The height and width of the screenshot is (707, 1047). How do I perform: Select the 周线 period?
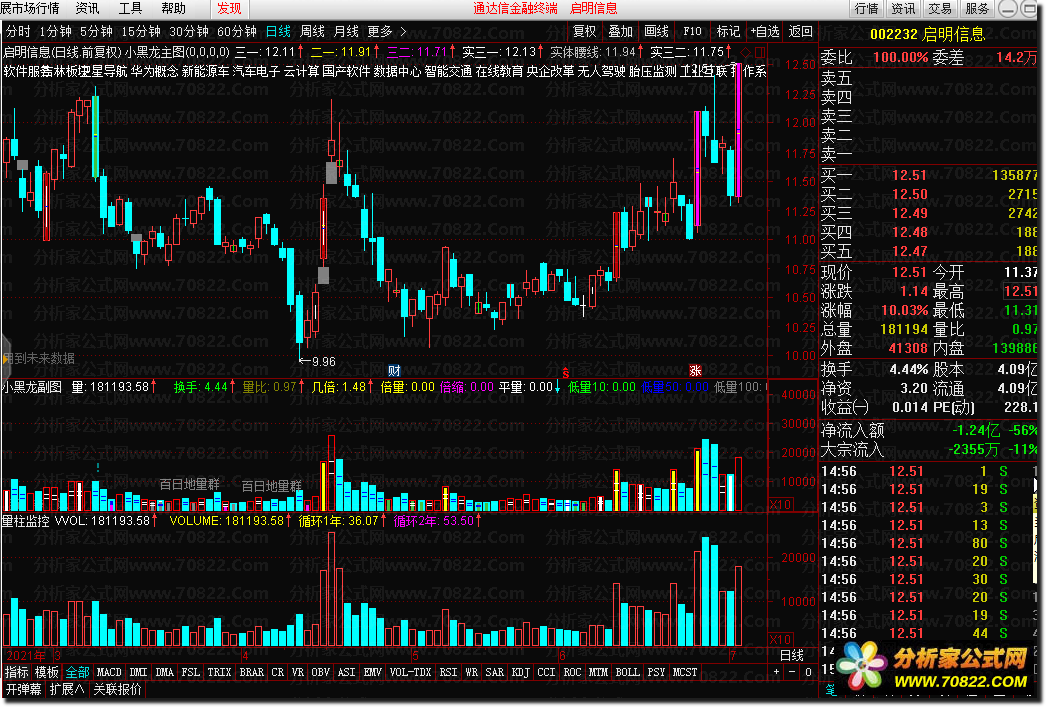pyautogui.click(x=312, y=31)
